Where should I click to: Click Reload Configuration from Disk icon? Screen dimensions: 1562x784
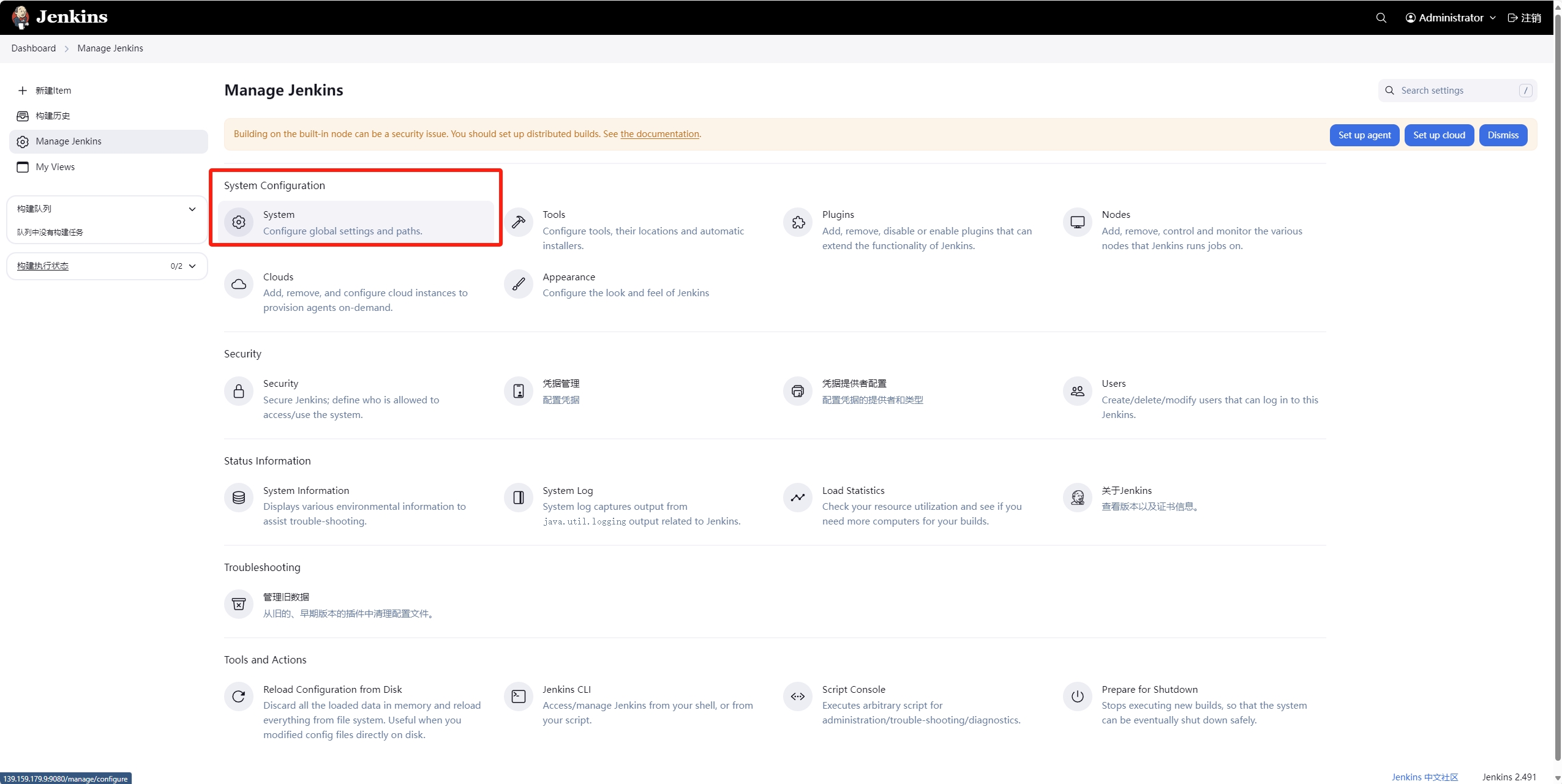pos(239,696)
